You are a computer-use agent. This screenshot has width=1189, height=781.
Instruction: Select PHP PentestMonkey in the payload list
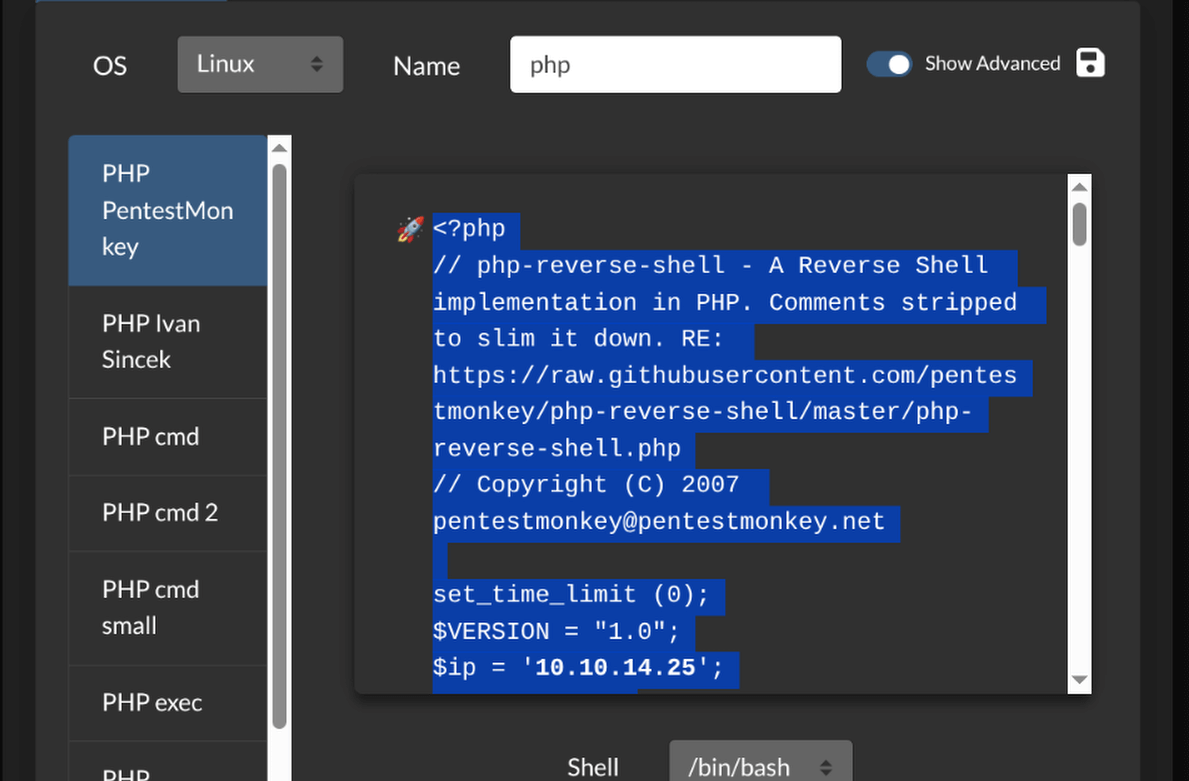point(168,211)
